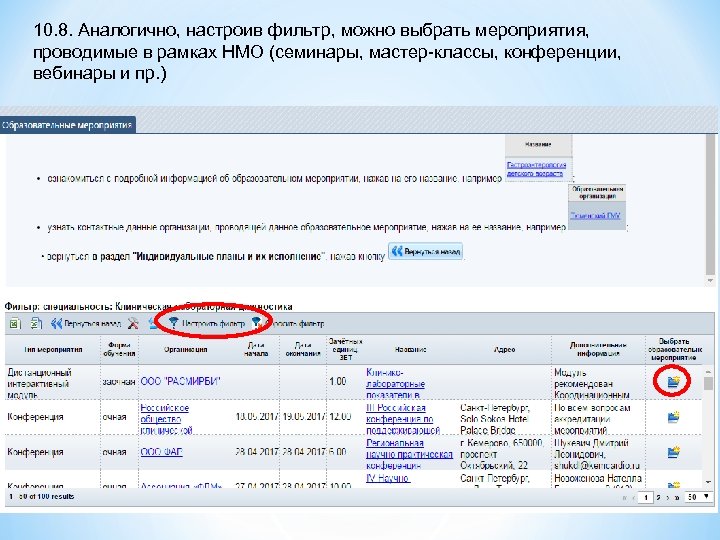Open the 50 rows-per-page dropdown
The image size is (720, 540).
tap(698, 497)
